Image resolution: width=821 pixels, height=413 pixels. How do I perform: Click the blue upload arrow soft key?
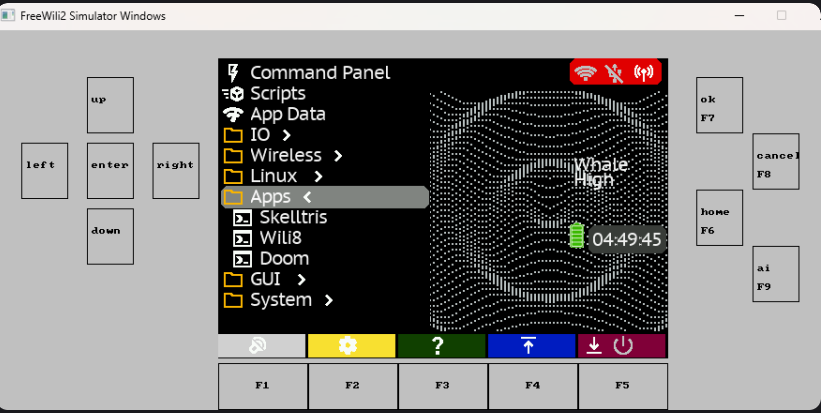[x=531, y=346]
